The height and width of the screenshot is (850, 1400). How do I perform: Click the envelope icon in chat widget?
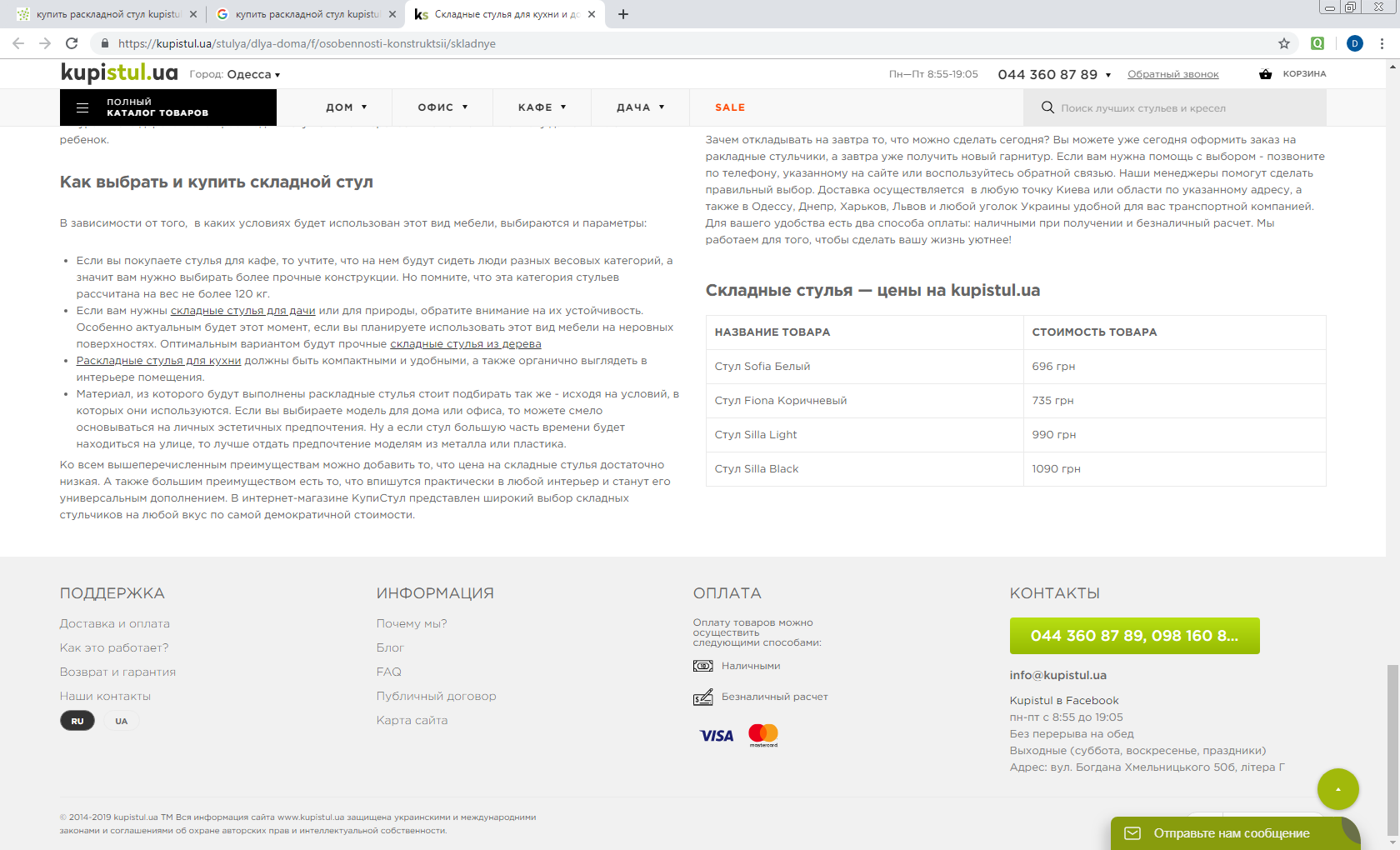[x=1132, y=833]
